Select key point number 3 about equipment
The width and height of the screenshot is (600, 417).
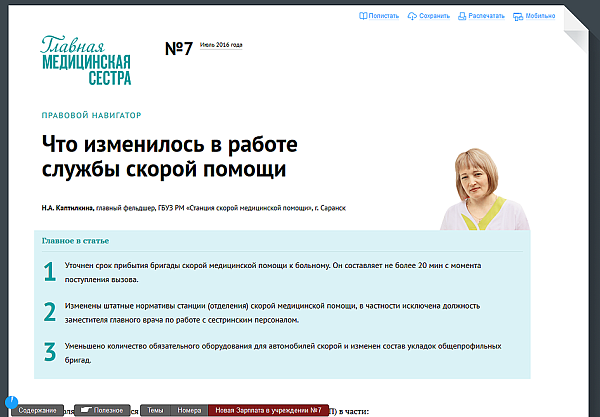(x=270, y=351)
